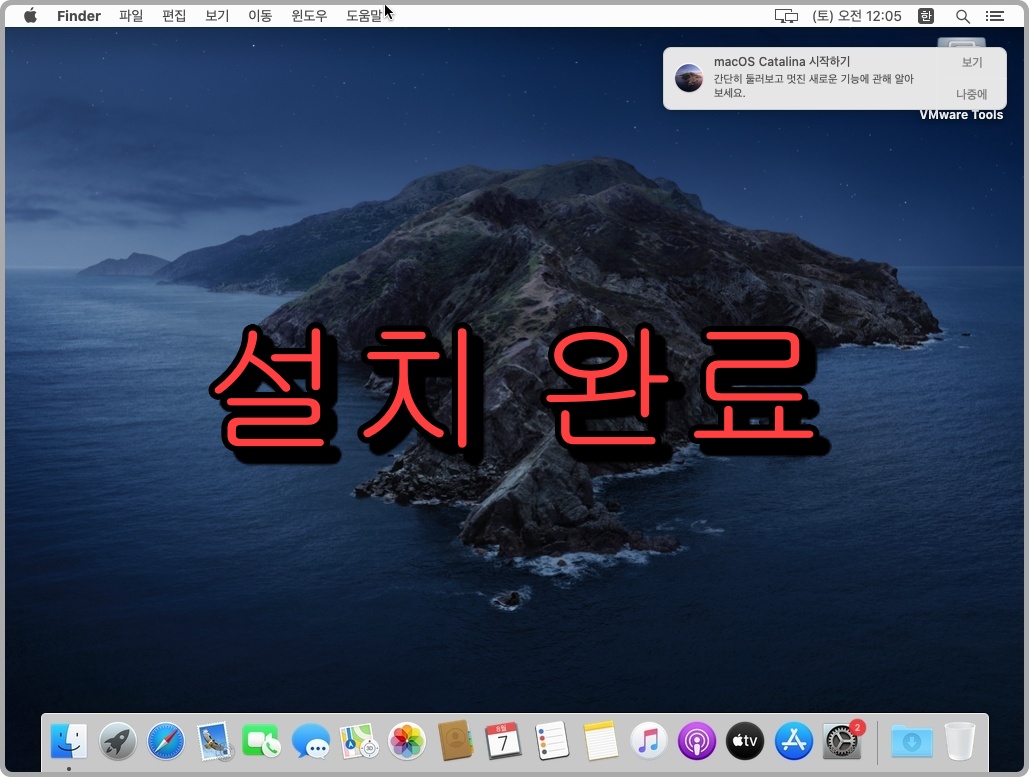Open Launchpad from the Dock
This screenshot has height=777, width=1029.
click(x=117, y=741)
